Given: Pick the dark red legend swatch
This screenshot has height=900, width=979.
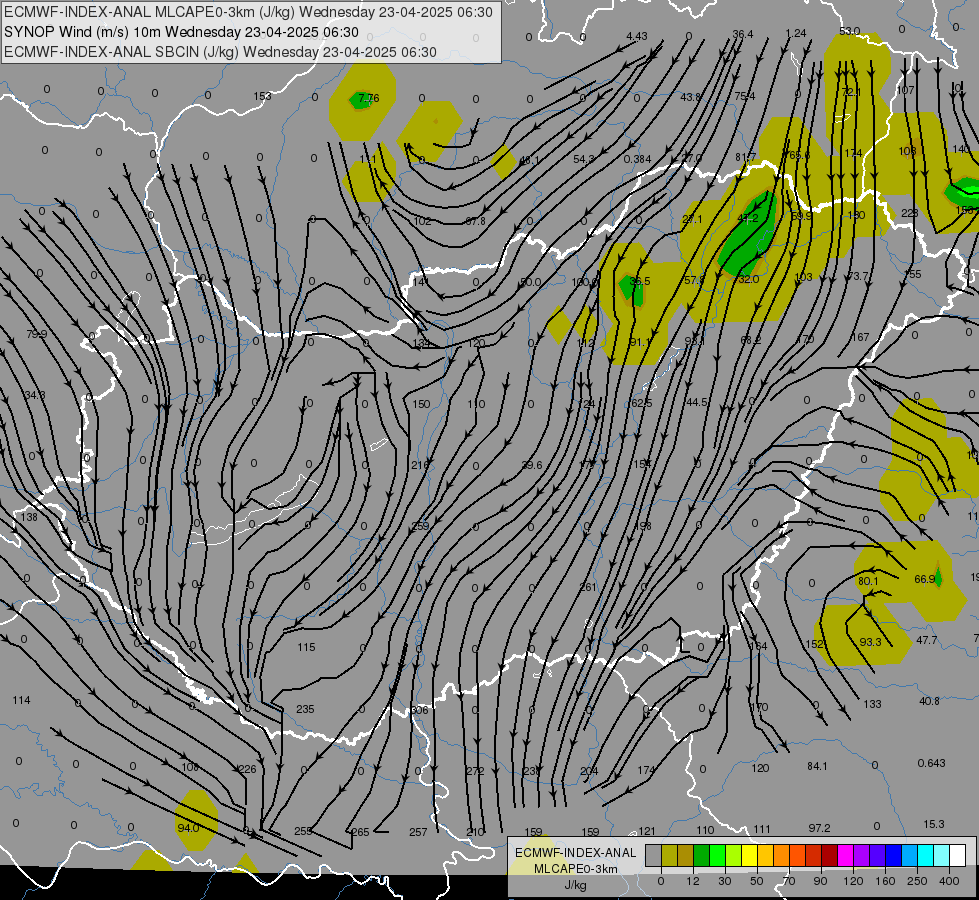Looking at the screenshot, I should (829, 856).
